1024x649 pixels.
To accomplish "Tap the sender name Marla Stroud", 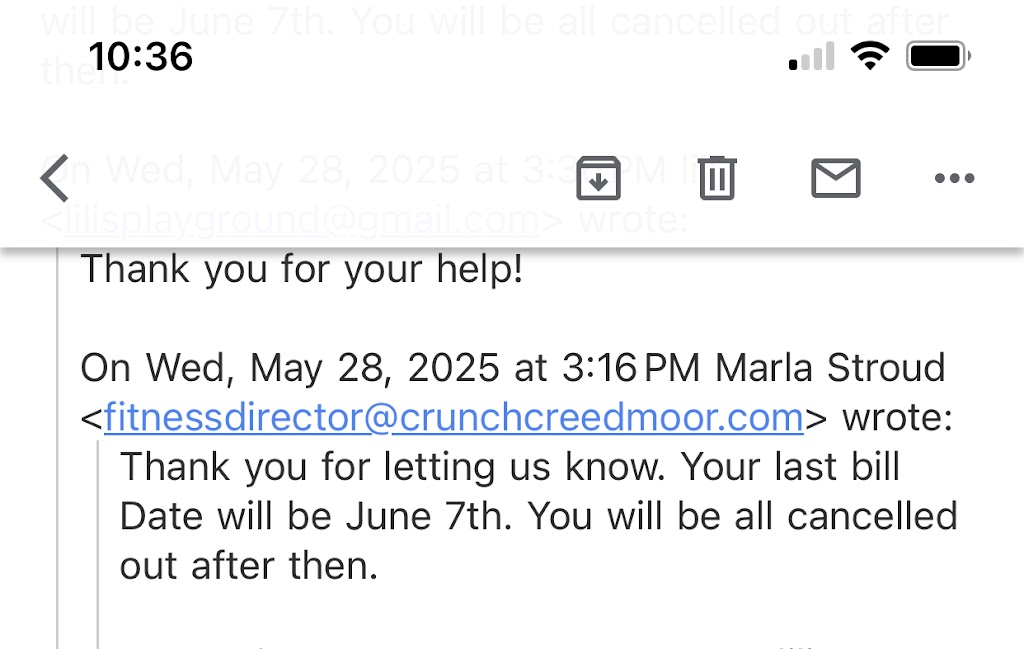I will (x=830, y=368).
